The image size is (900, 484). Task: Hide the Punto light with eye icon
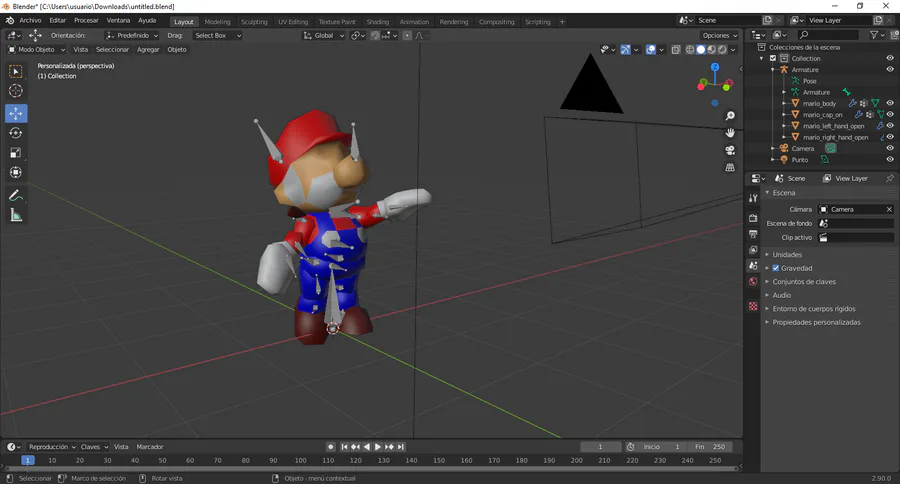(x=890, y=160)
